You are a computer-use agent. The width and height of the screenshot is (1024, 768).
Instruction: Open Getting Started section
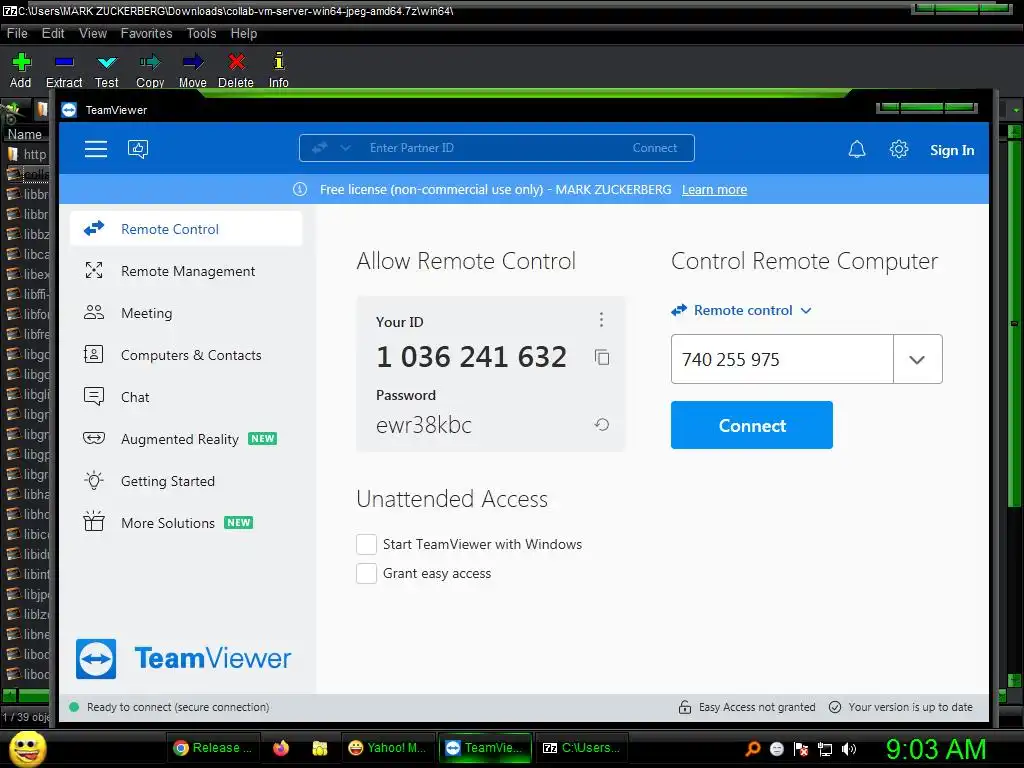185,481
